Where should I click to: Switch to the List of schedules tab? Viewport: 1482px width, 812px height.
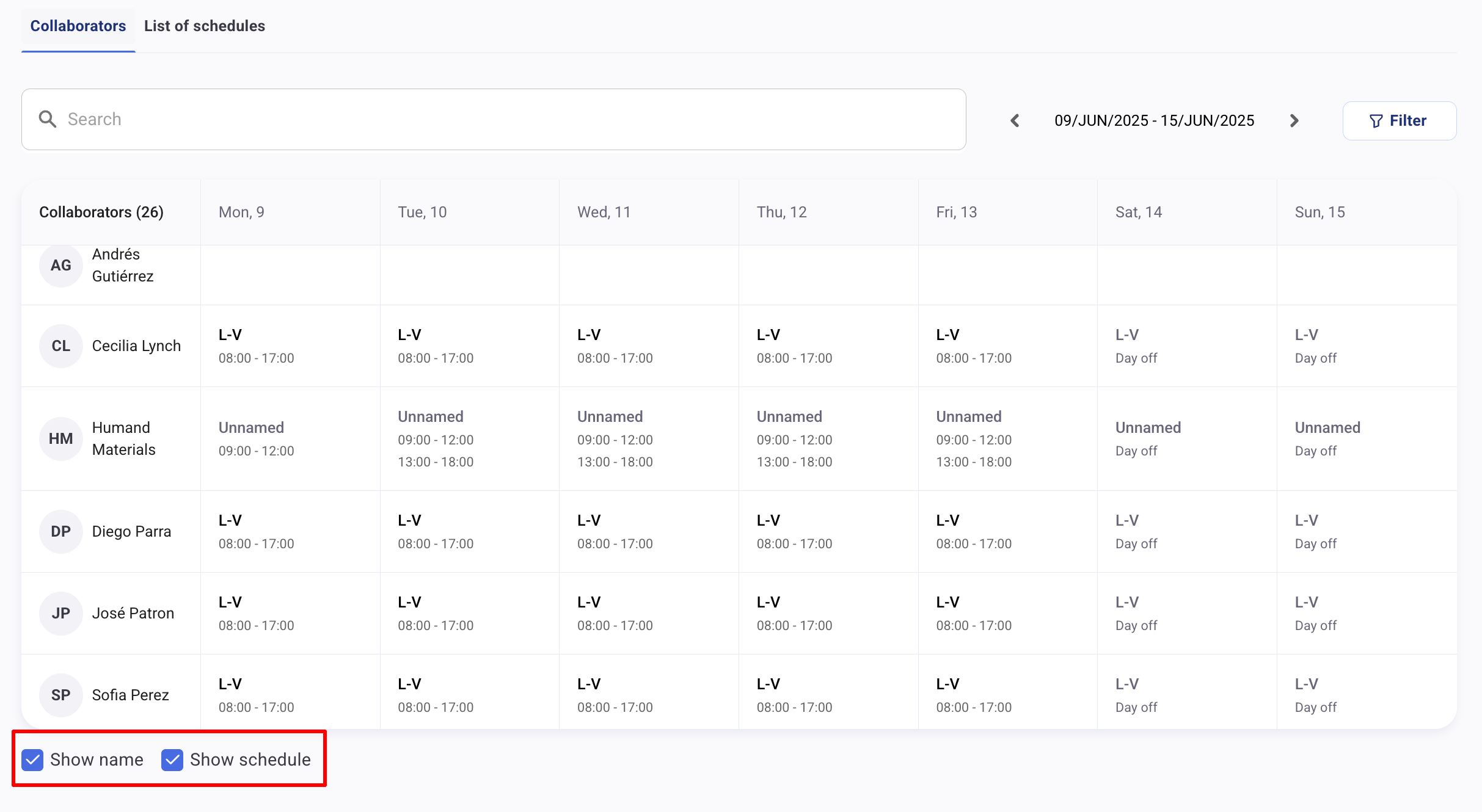point(204,26)
